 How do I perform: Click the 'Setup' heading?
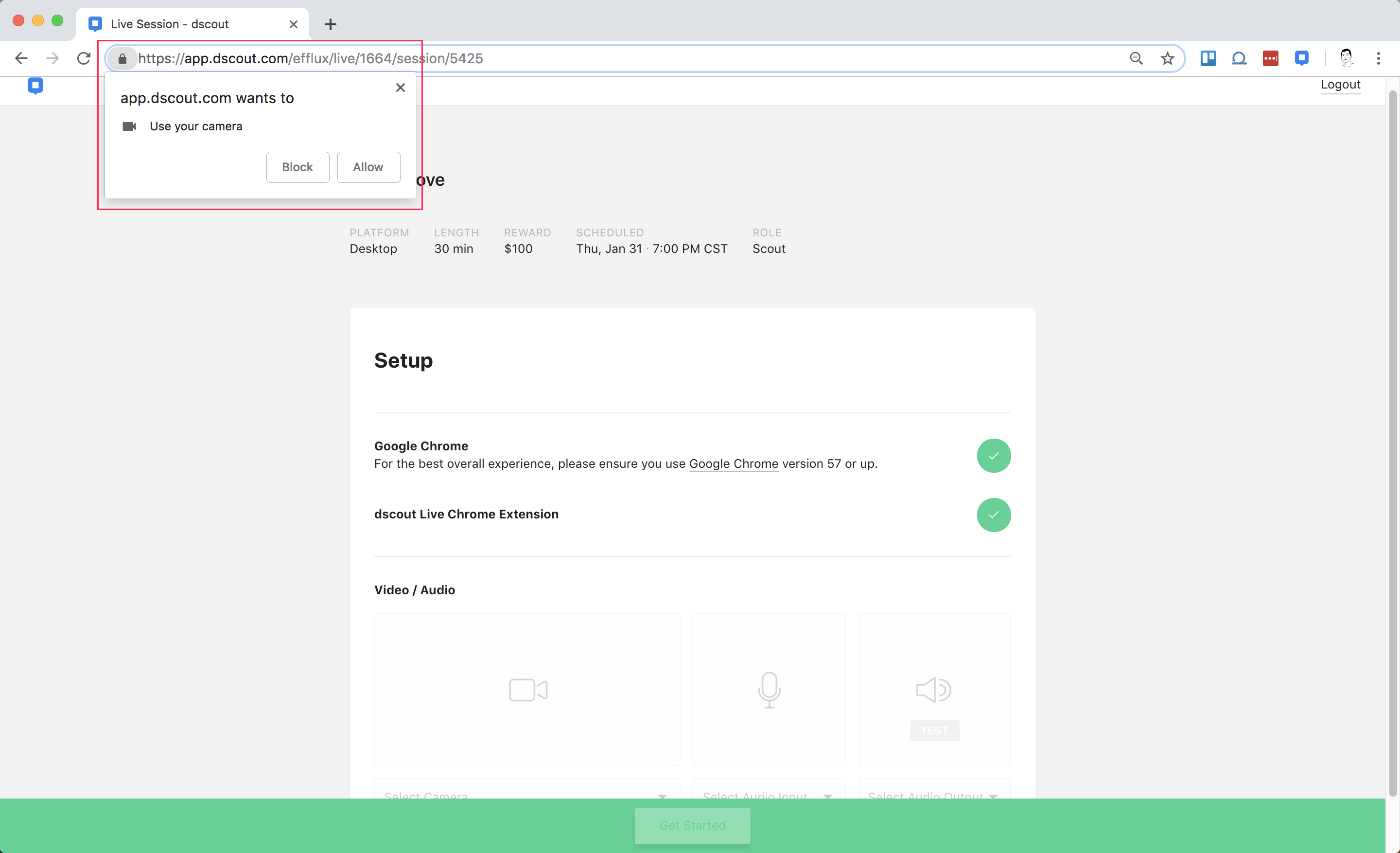[403, 360]
